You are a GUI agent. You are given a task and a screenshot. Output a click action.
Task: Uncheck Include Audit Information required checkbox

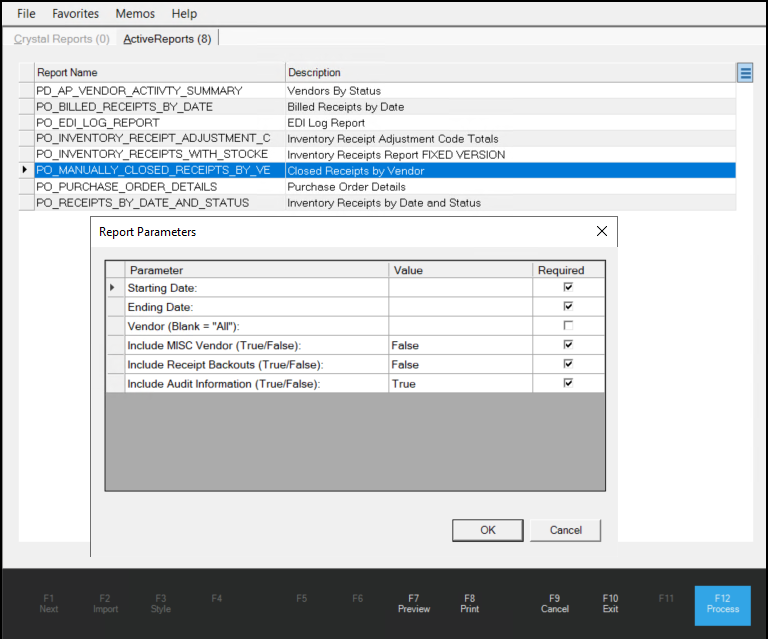click(568, 383)
